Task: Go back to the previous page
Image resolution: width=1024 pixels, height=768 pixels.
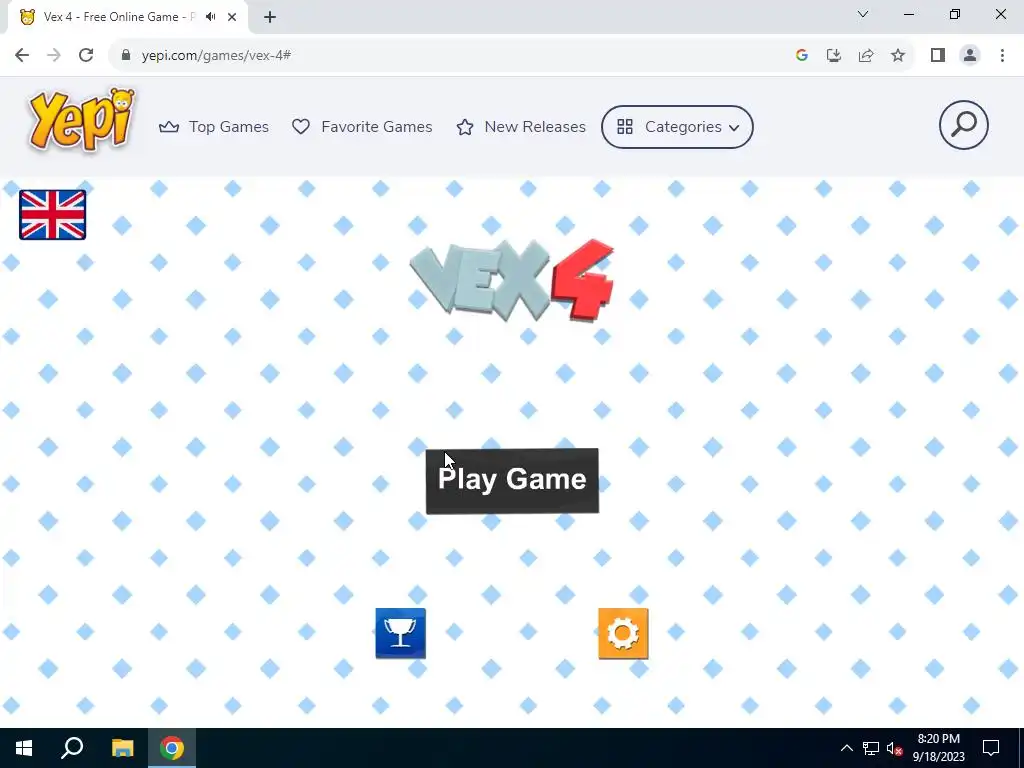Action: tap(22, 56)
